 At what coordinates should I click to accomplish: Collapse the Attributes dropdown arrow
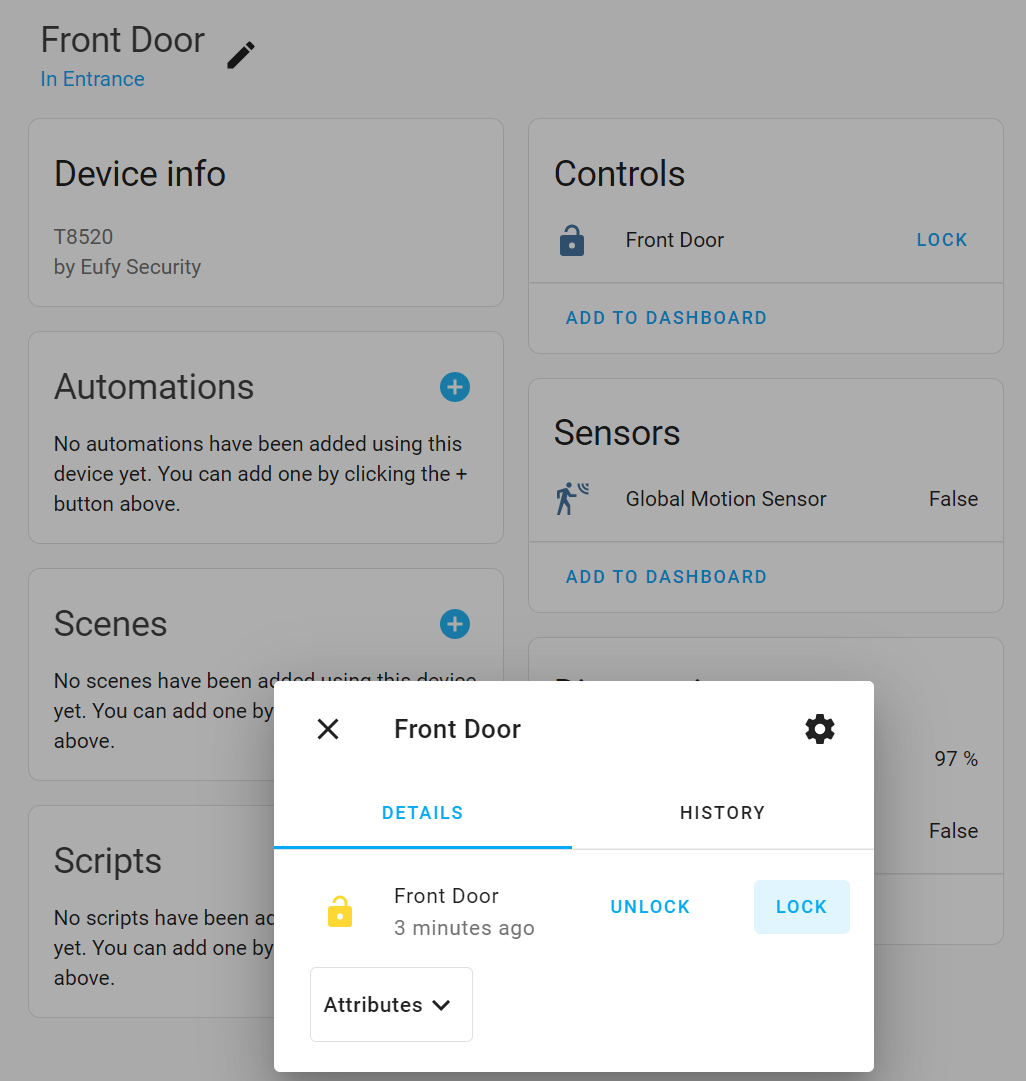[442, 1006]
